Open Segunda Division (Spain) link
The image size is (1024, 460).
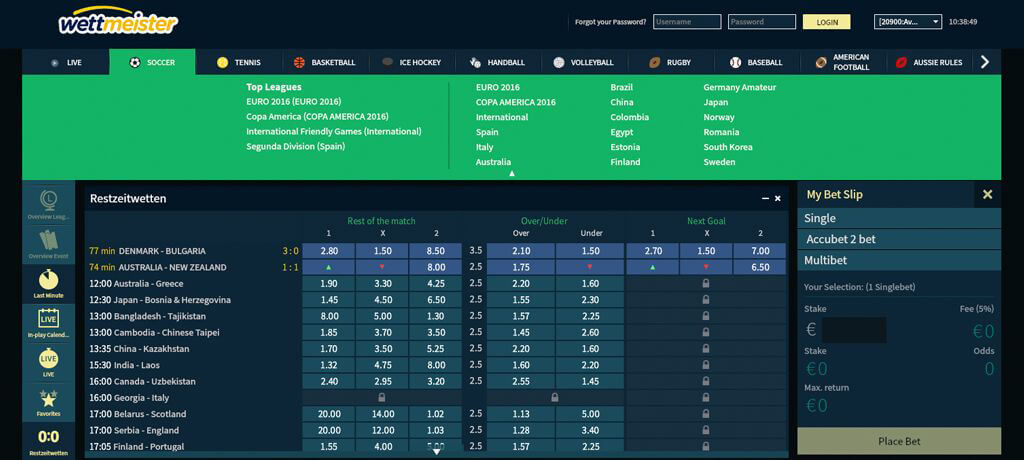296,146
